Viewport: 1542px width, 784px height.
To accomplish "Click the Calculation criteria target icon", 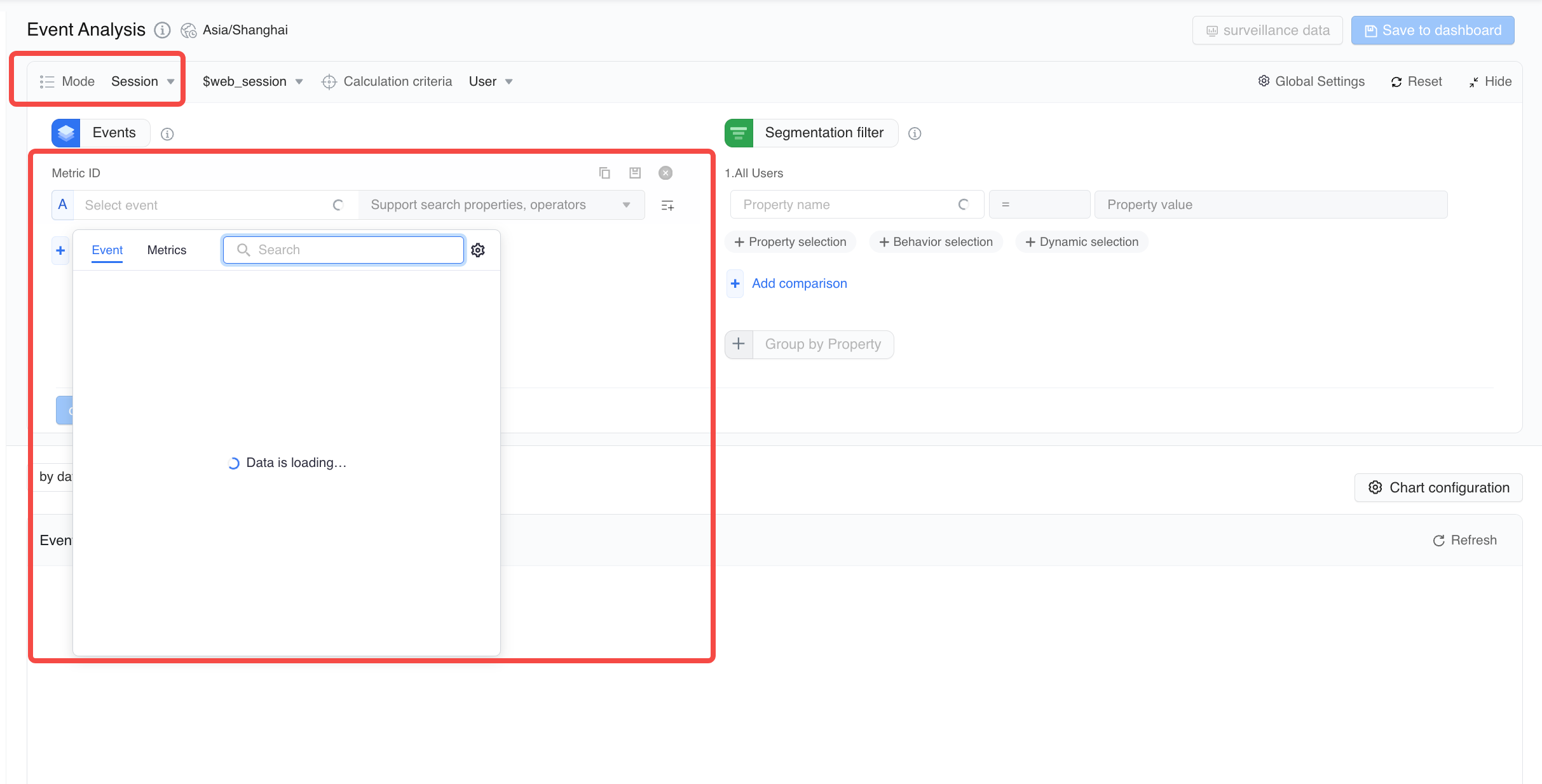I will point(329,82).
